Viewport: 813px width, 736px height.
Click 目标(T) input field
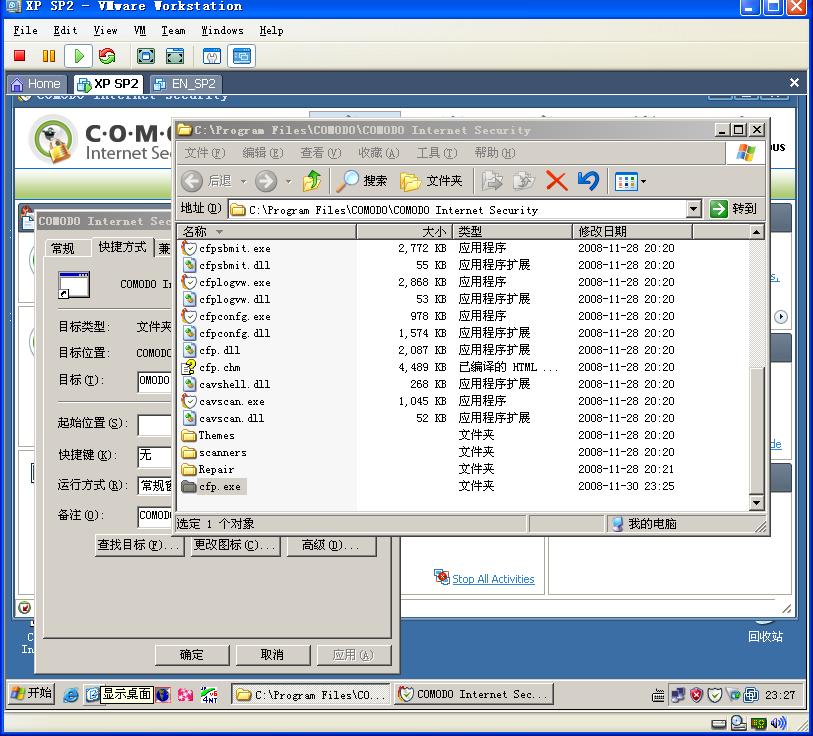point(155,381)
